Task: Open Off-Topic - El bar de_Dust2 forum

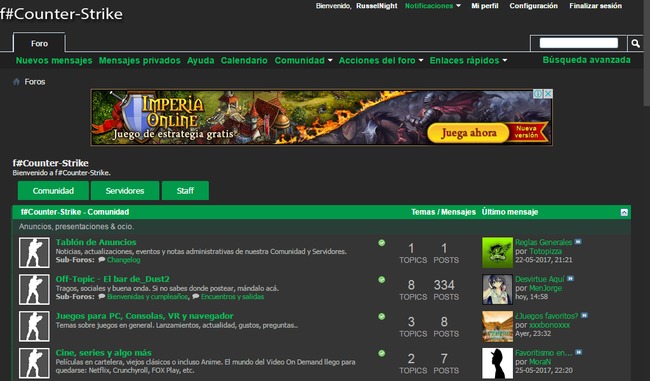Action: (x=112, y=279)
